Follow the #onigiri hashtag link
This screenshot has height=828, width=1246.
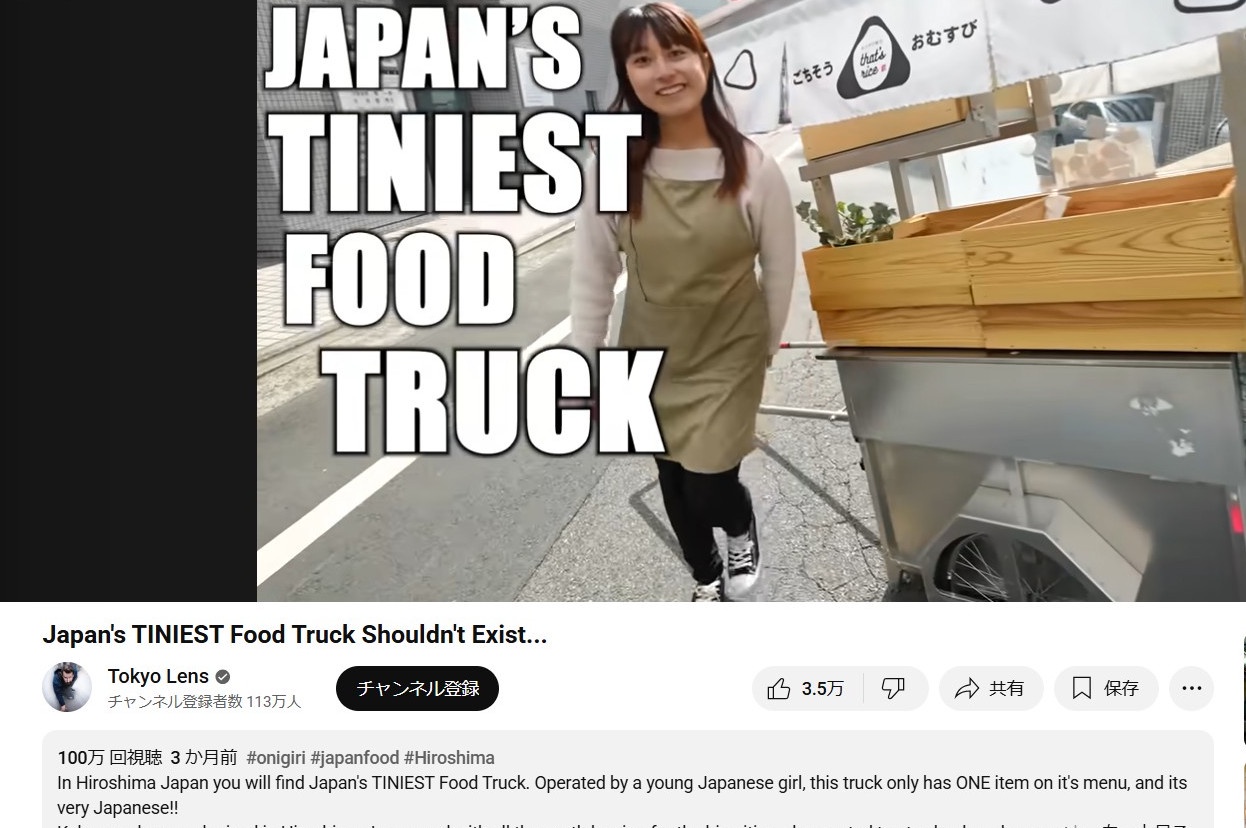click(276, 758)
